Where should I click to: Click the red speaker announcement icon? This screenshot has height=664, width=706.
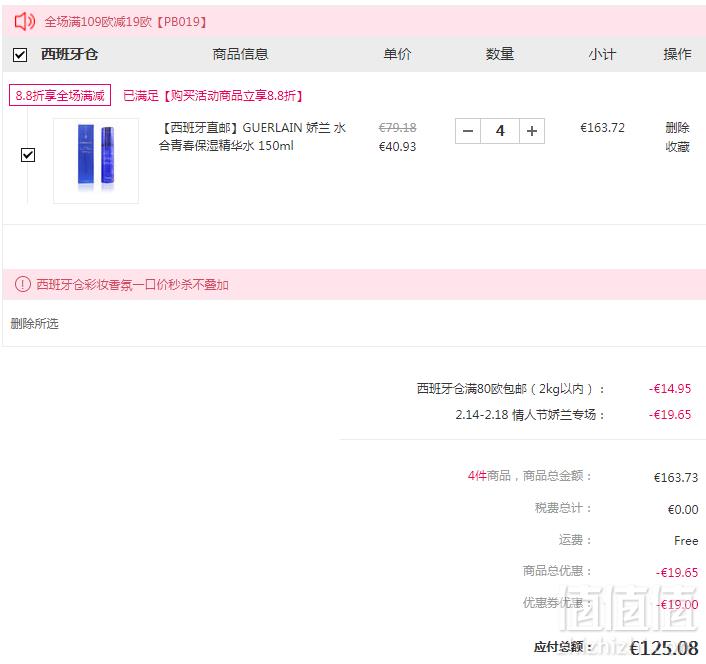tap(25, 21)
